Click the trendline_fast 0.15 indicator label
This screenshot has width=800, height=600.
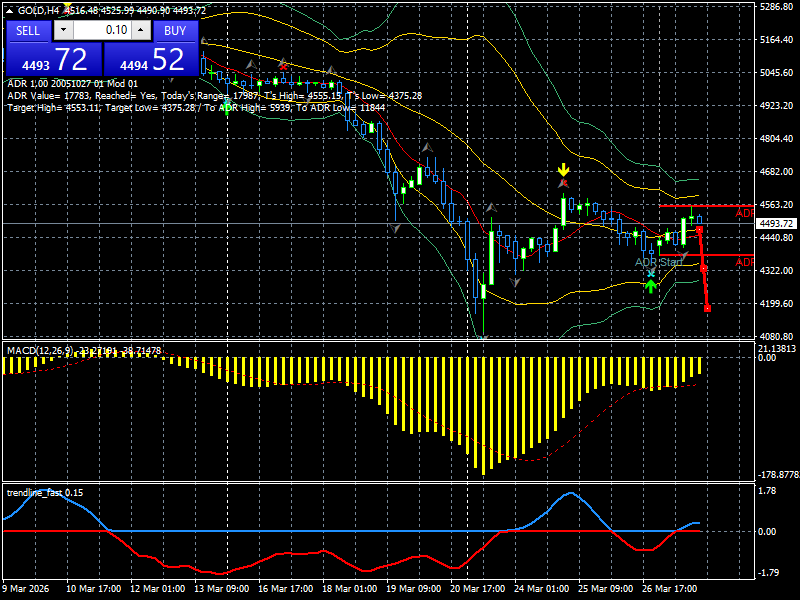coord(45,493)
